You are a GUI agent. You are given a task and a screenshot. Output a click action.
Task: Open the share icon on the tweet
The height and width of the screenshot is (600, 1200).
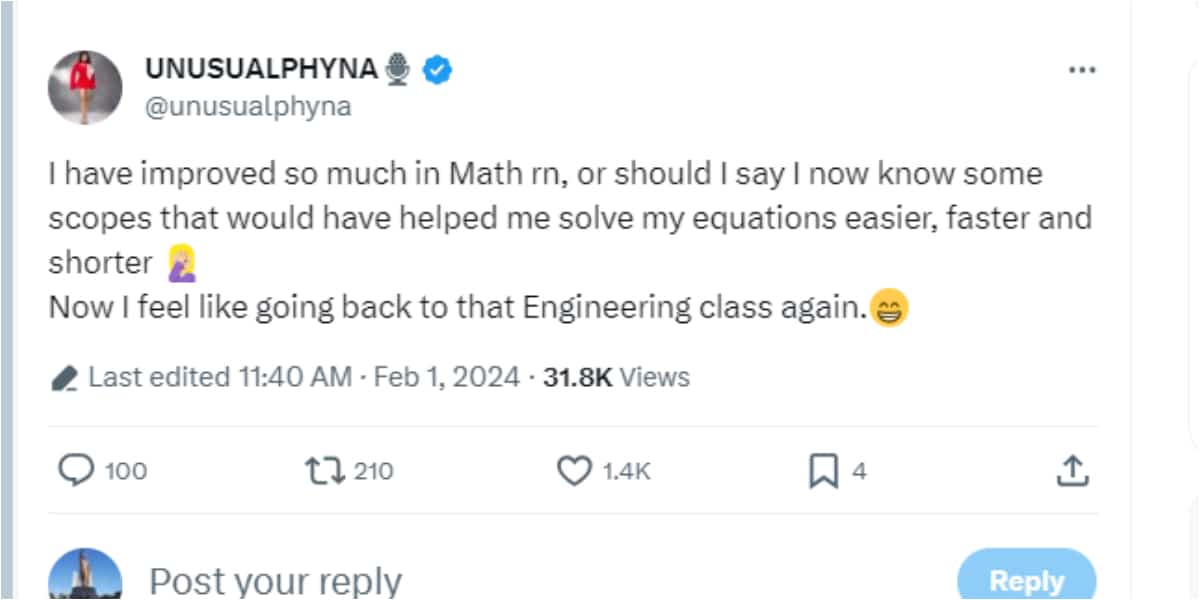click(x=1072, y=470)
